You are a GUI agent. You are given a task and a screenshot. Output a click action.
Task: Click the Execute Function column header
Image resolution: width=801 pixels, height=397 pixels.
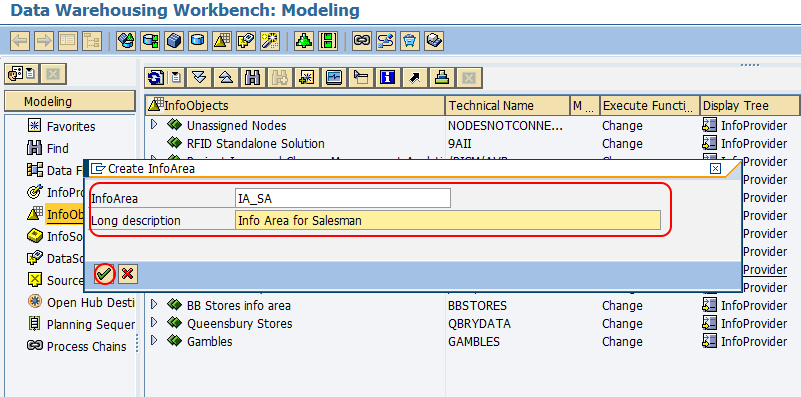click(x=650, y=106)
